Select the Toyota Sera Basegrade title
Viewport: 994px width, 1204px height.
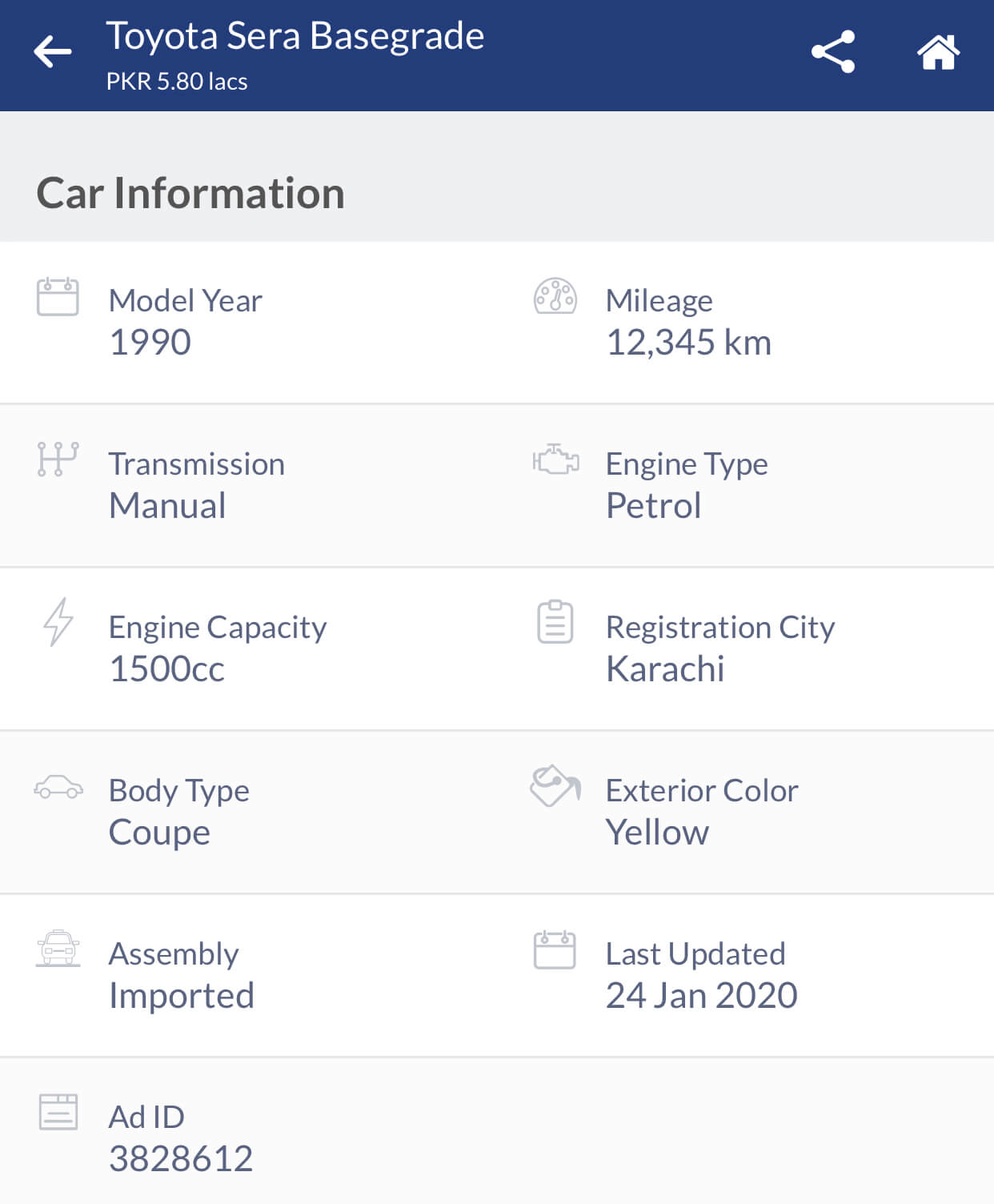pos(295,36)
